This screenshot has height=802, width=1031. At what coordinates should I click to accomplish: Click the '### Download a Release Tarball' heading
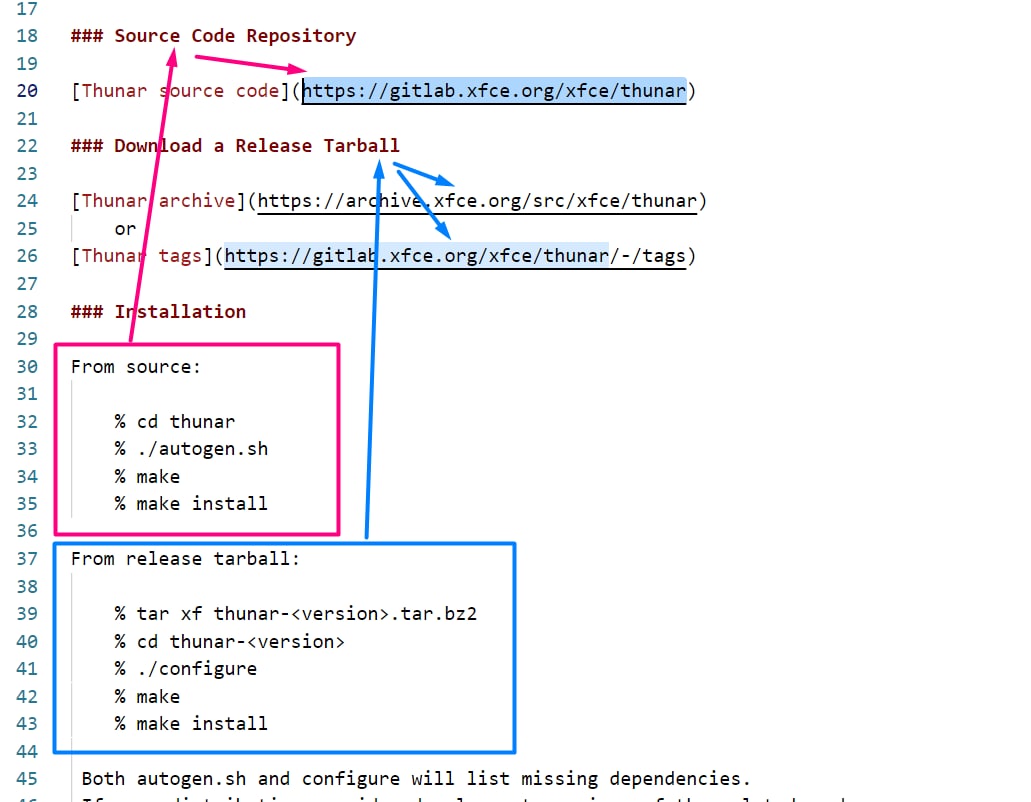pyautogui.click(x=235, y=145)
